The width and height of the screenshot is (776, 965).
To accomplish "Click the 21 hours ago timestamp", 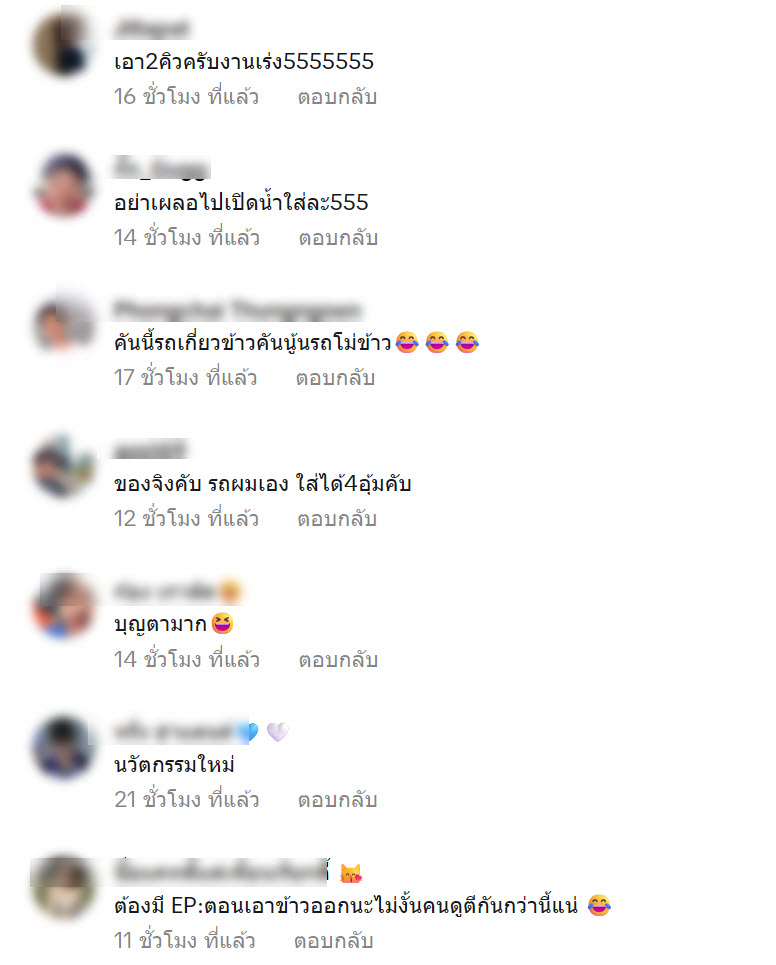I will [x=186, y=800].
